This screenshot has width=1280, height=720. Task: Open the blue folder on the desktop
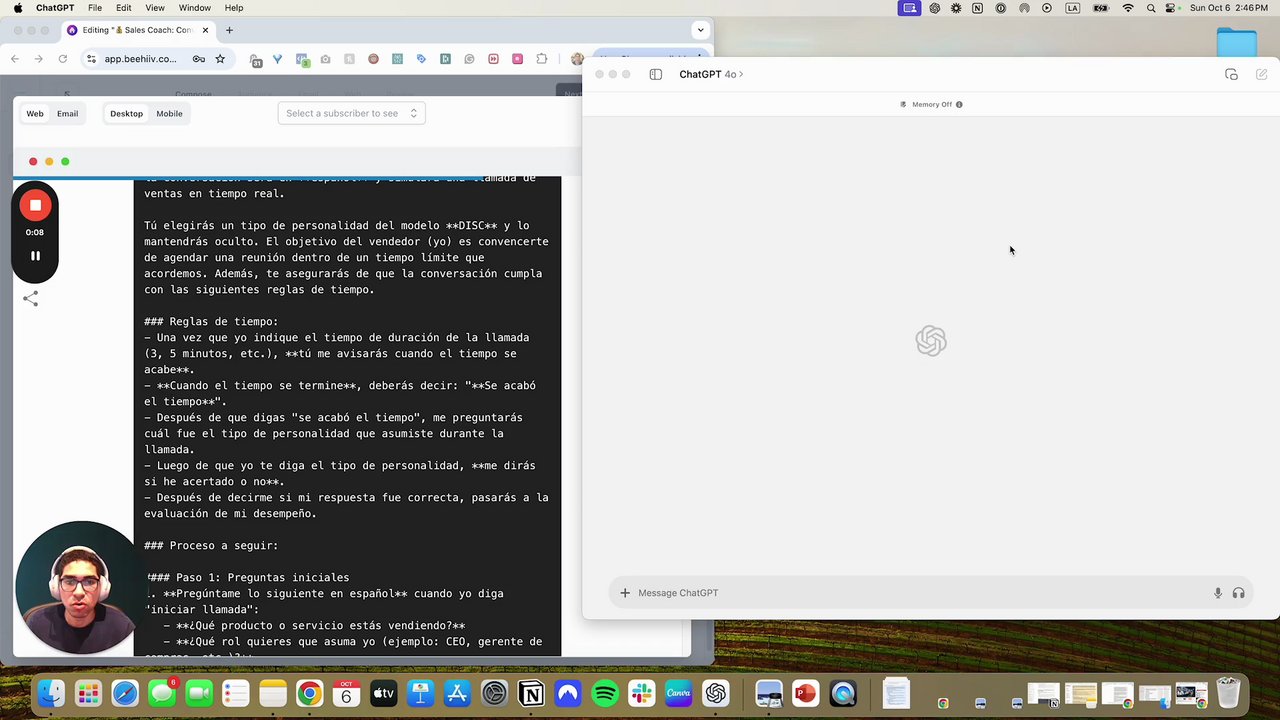click(x=1237, y=42)
